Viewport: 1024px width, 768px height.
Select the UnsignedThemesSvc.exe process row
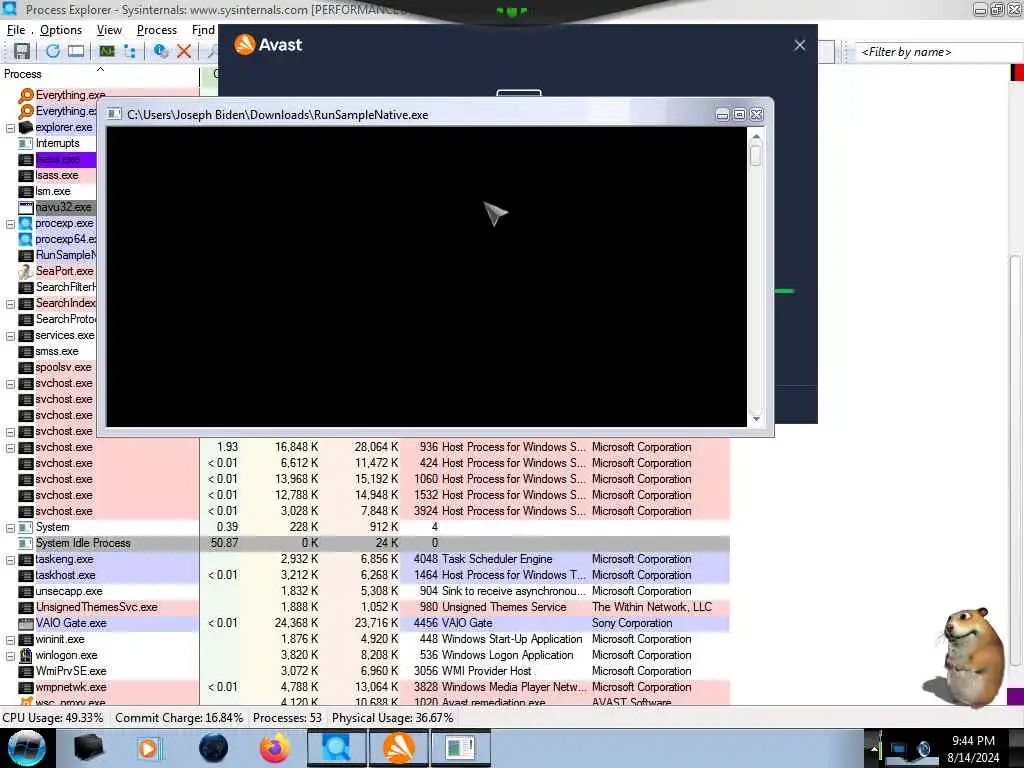click(x=364, y=607)
